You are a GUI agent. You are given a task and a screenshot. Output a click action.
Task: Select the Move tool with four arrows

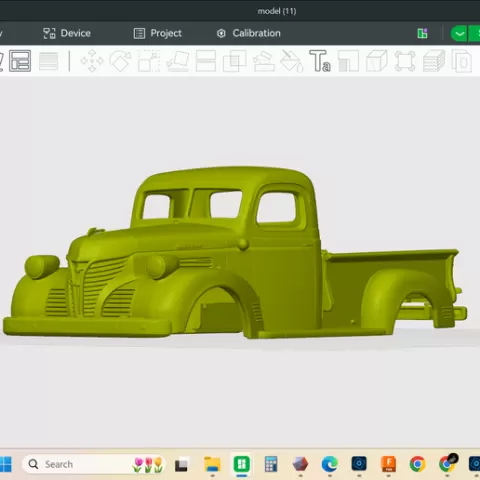click(92, 61)
